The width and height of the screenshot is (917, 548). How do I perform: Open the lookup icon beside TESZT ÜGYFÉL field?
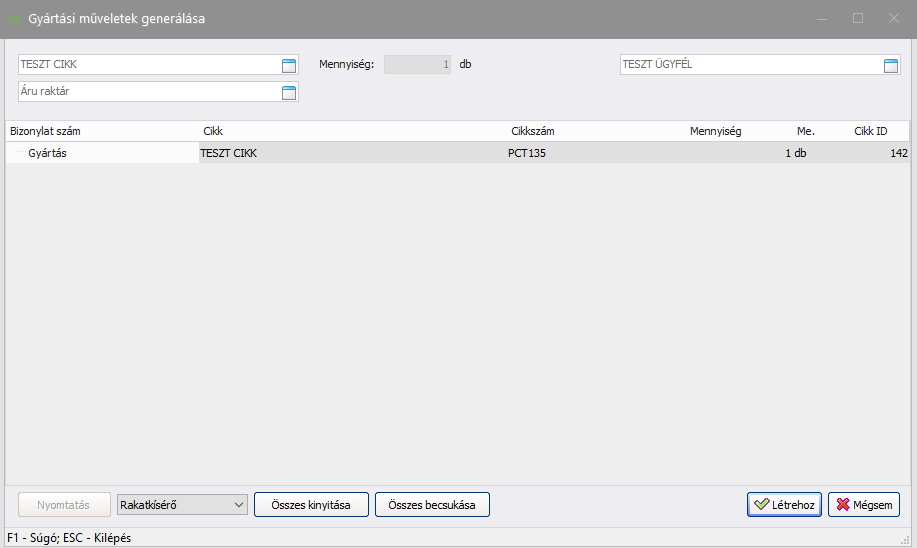point(891,65)
